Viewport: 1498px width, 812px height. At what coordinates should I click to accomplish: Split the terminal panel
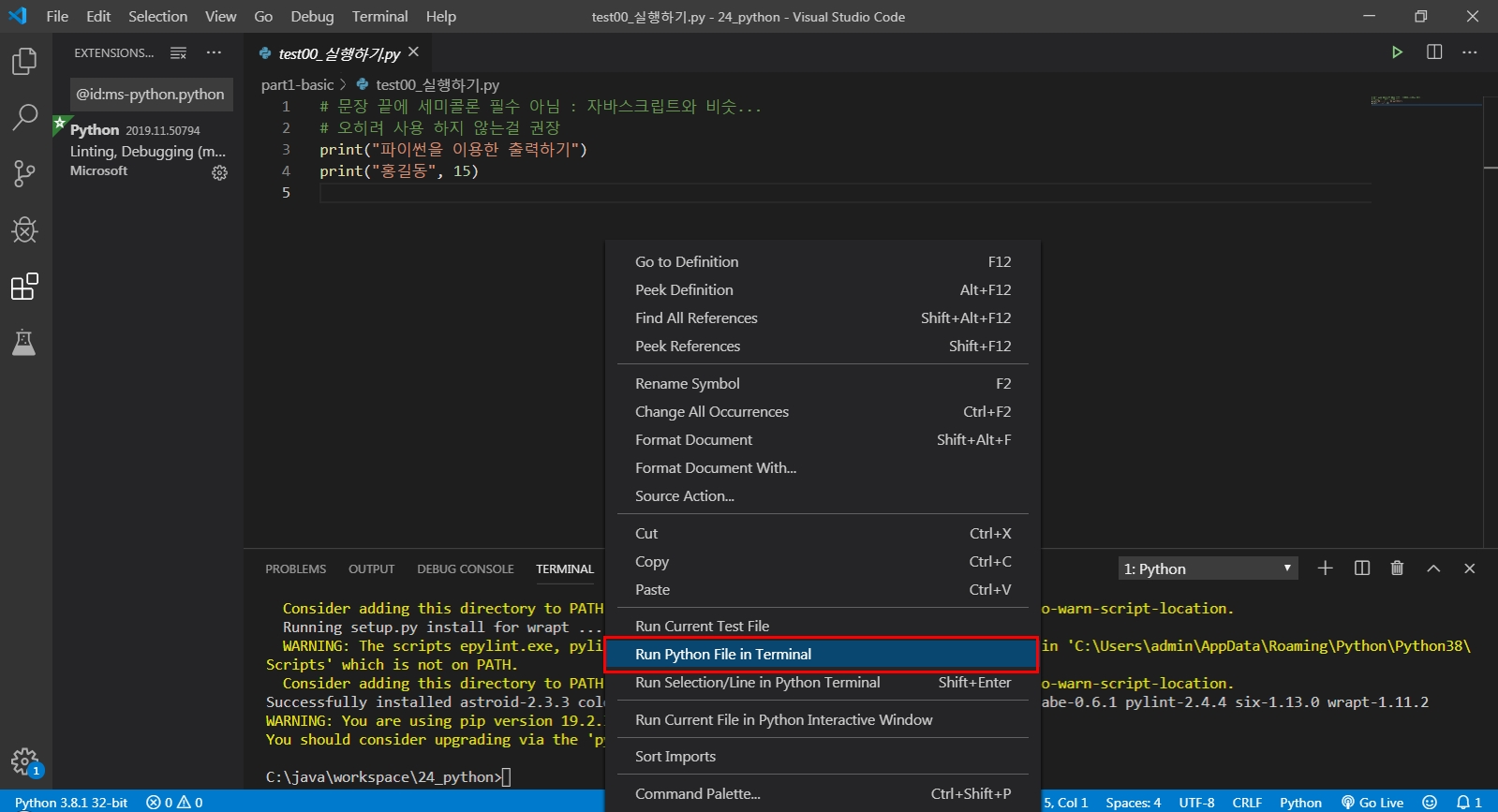(1362, 568)
